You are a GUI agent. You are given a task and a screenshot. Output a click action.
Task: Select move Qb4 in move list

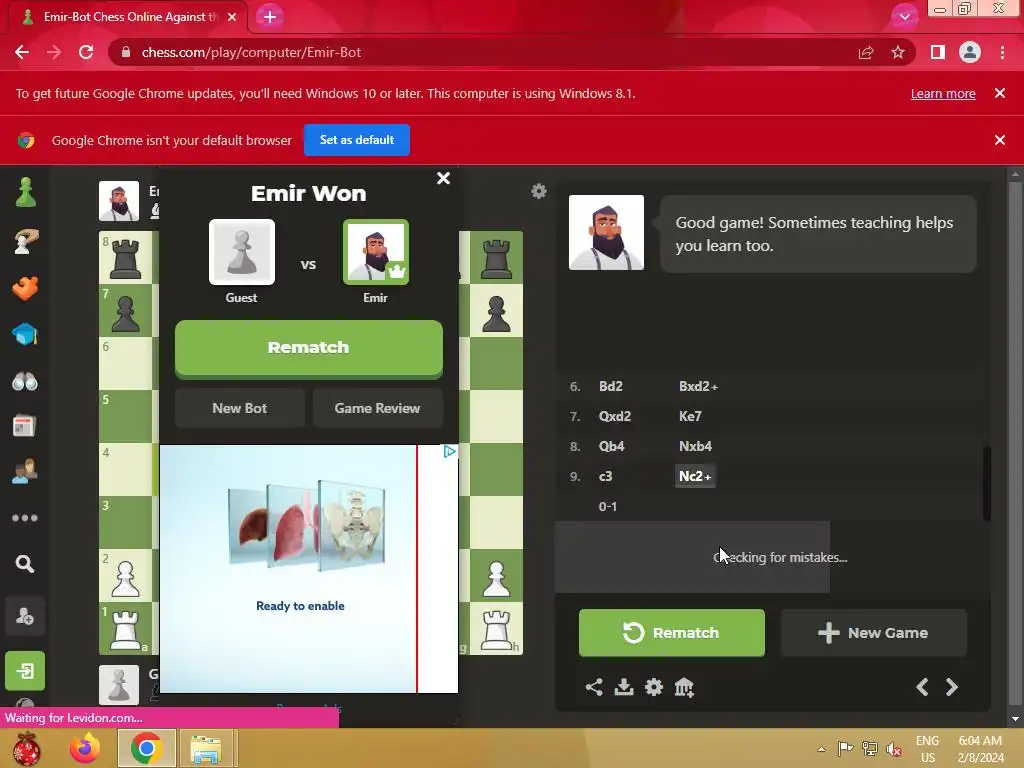coord(611,446)
